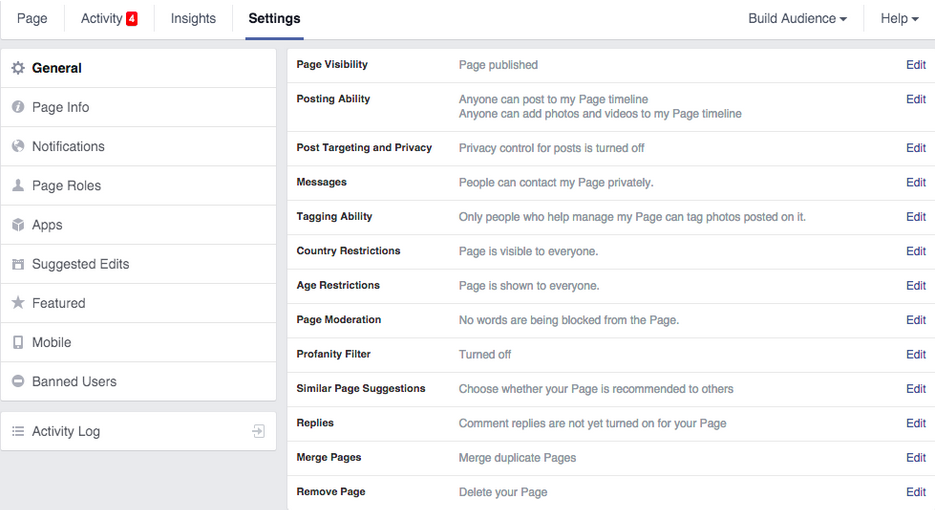The image size is (947, 510).
Task: Edit the Messages setting
Action: pyautogui.click(x=916, y=182)
